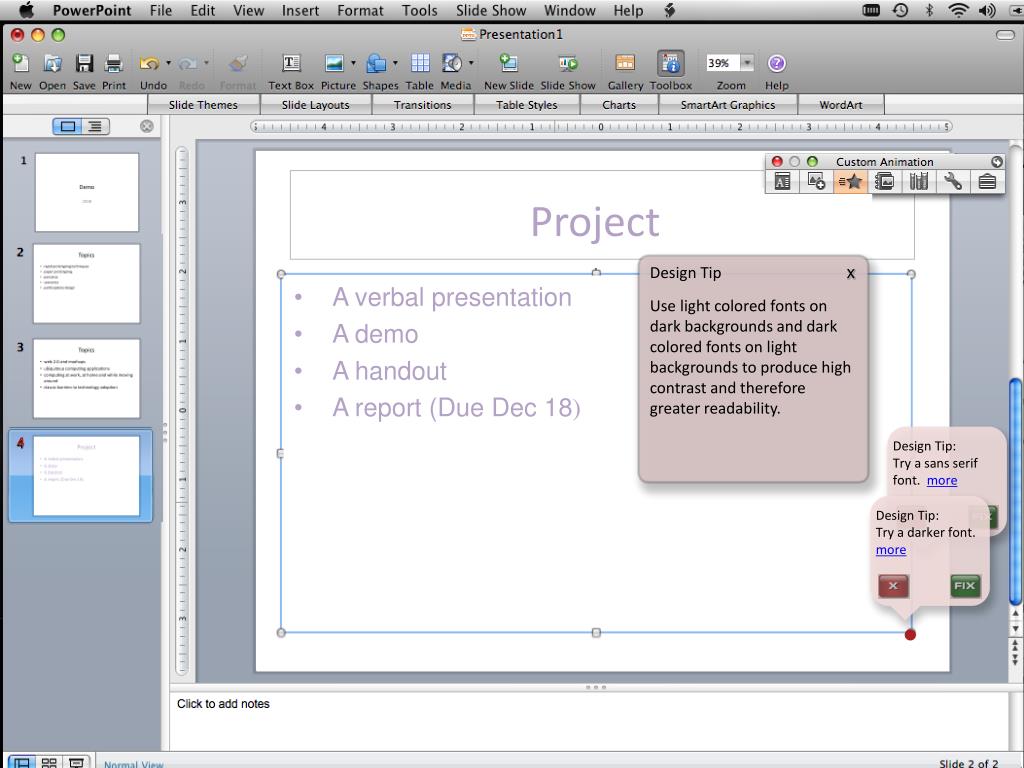Screen dimensions: 1024x768
Task: Expand the Shapes dropdown arrow
Action: (395, 63)
